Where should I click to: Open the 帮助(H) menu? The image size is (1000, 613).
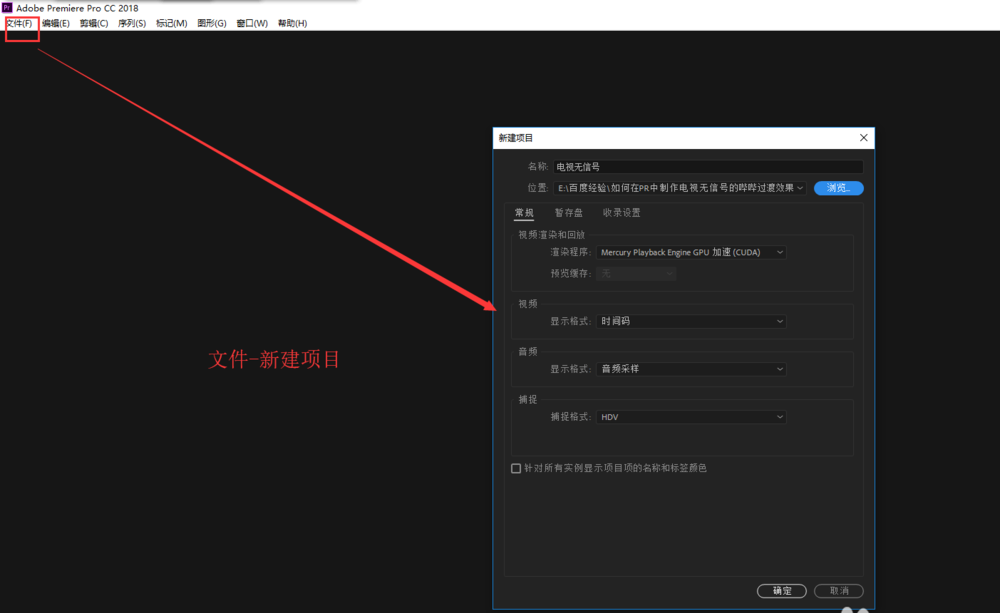tap(290, 23)
